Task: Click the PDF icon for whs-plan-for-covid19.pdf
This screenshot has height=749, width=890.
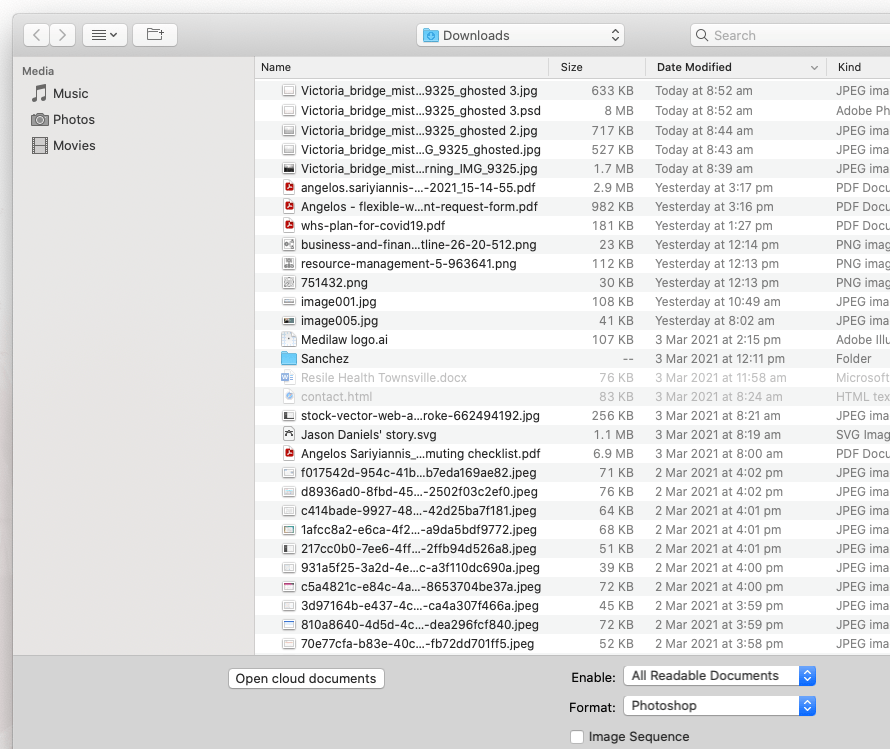Action: [288, 225]
